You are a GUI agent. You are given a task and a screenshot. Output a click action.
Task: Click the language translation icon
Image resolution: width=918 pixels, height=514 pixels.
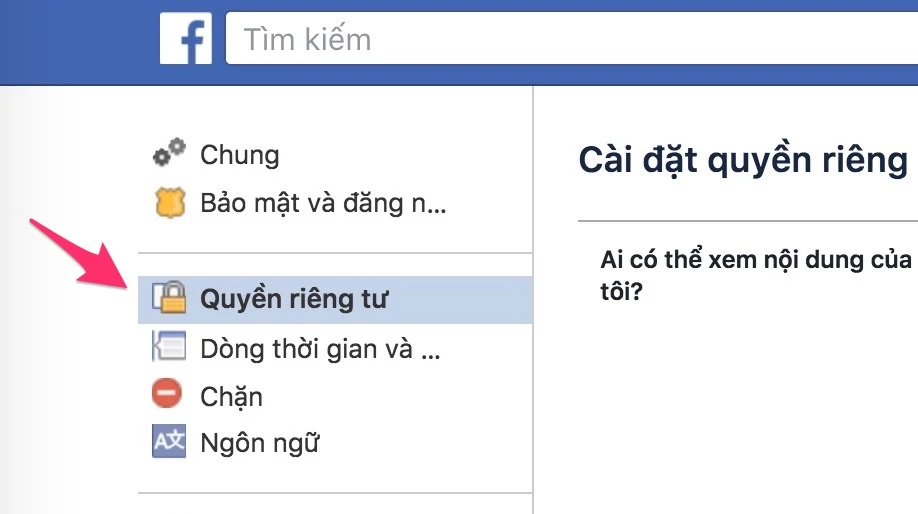(169, 441)
